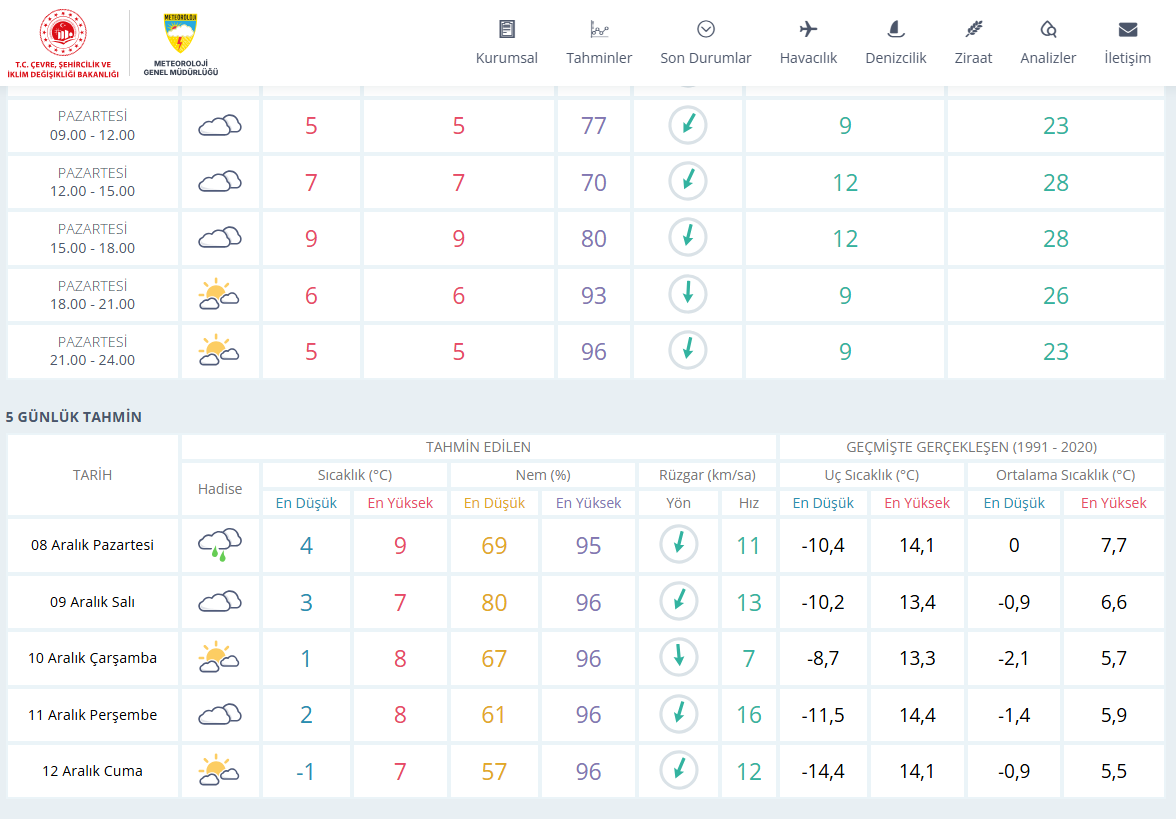Click the TARİH column header
This screenshot has width=1176, height=819.
tap(93, 475)
